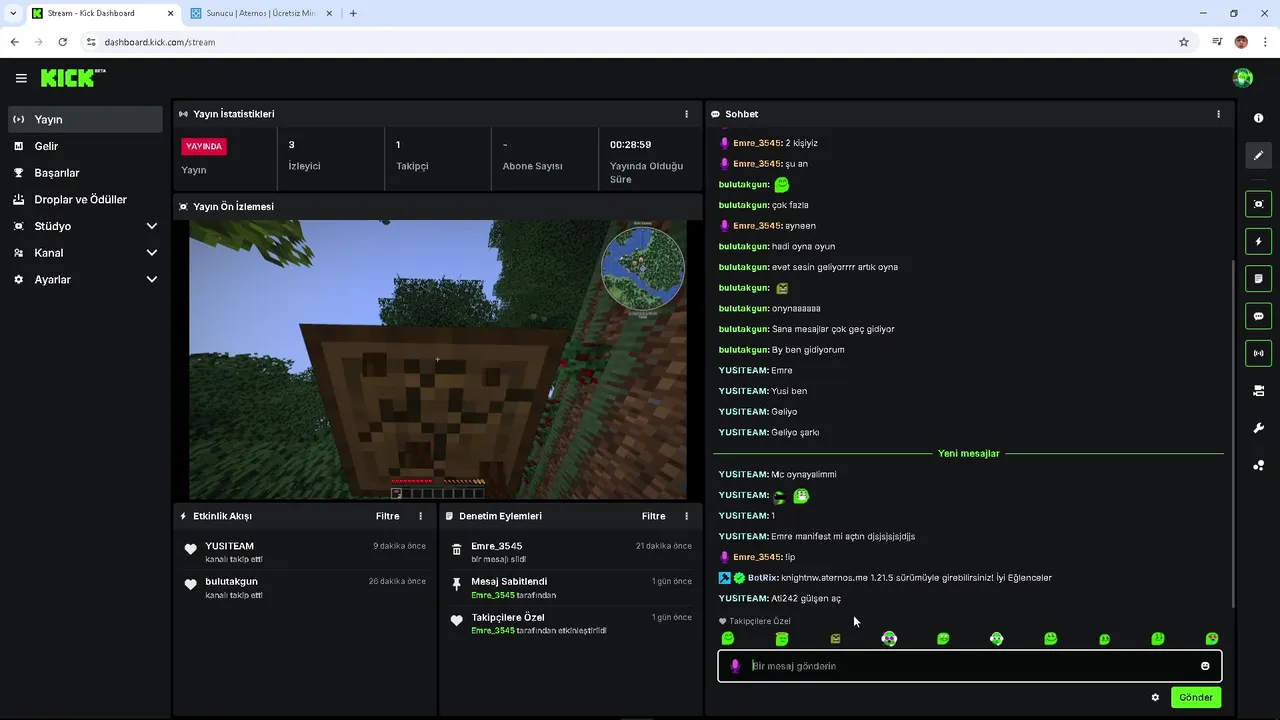The width and height of the screenshot is (1280, 720).
Task: Click the Kick logo
Action: [x=73, y=78]
